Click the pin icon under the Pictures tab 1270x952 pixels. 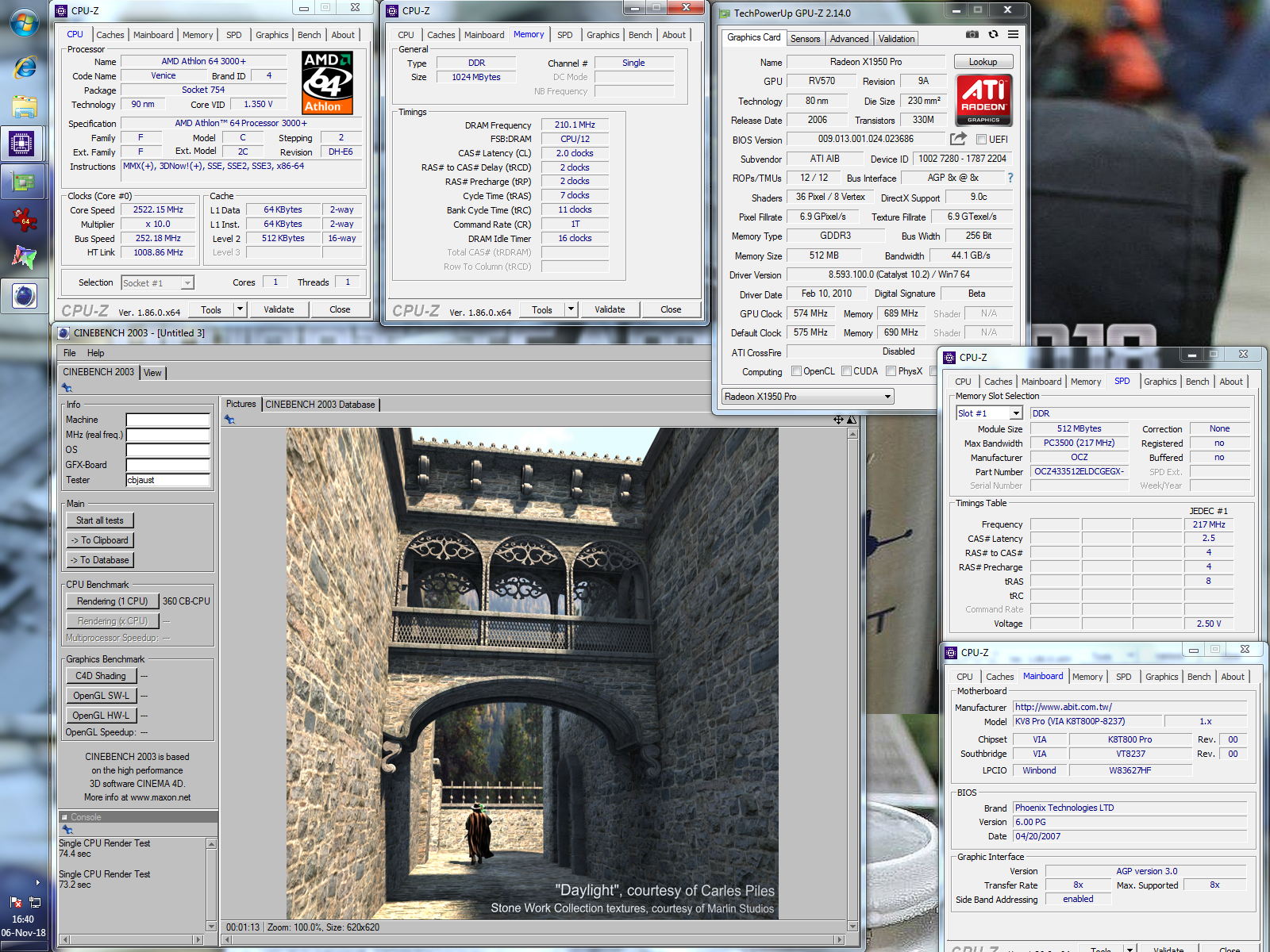[229, 420]
